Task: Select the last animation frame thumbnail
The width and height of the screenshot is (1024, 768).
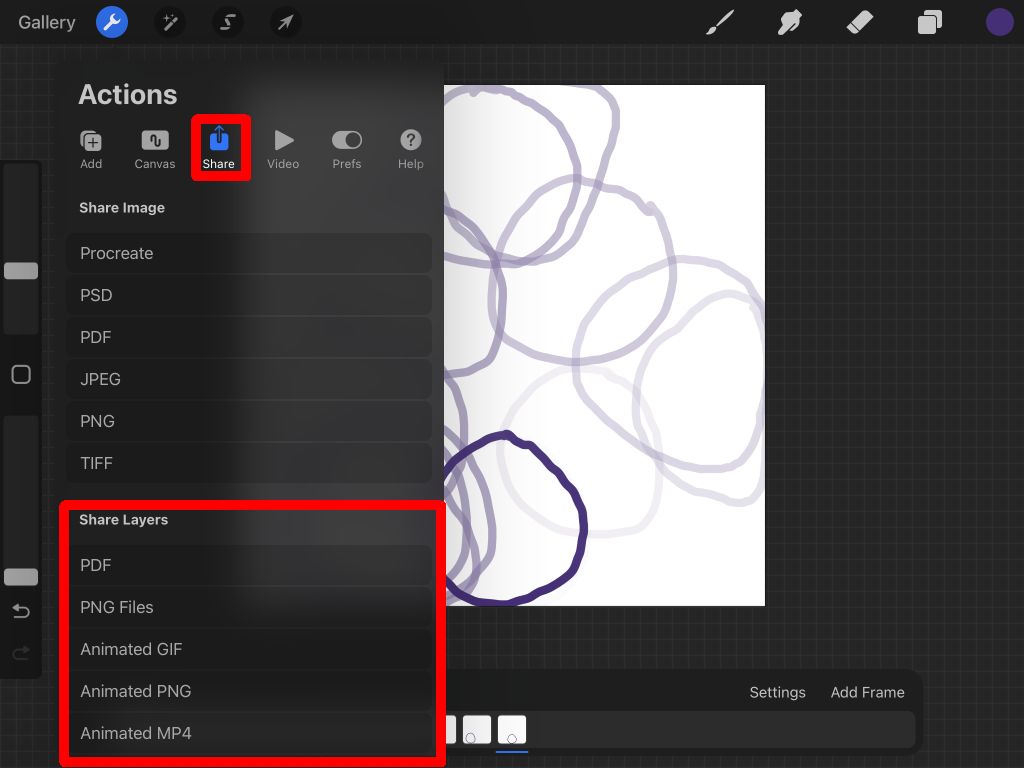Action: click(512, 729)
